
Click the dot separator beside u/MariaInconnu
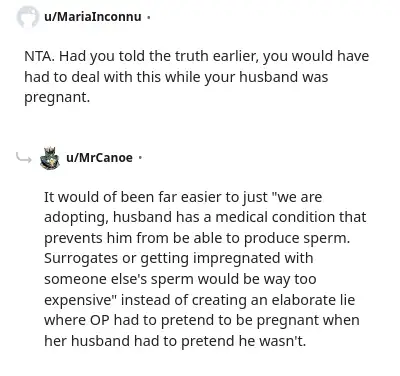coord(148,17)
